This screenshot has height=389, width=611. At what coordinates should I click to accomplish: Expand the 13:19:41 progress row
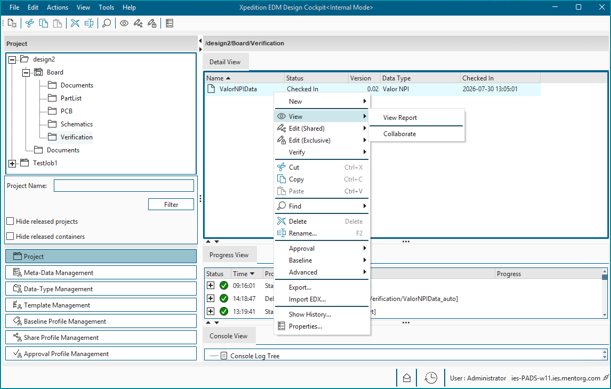point(210,311)
